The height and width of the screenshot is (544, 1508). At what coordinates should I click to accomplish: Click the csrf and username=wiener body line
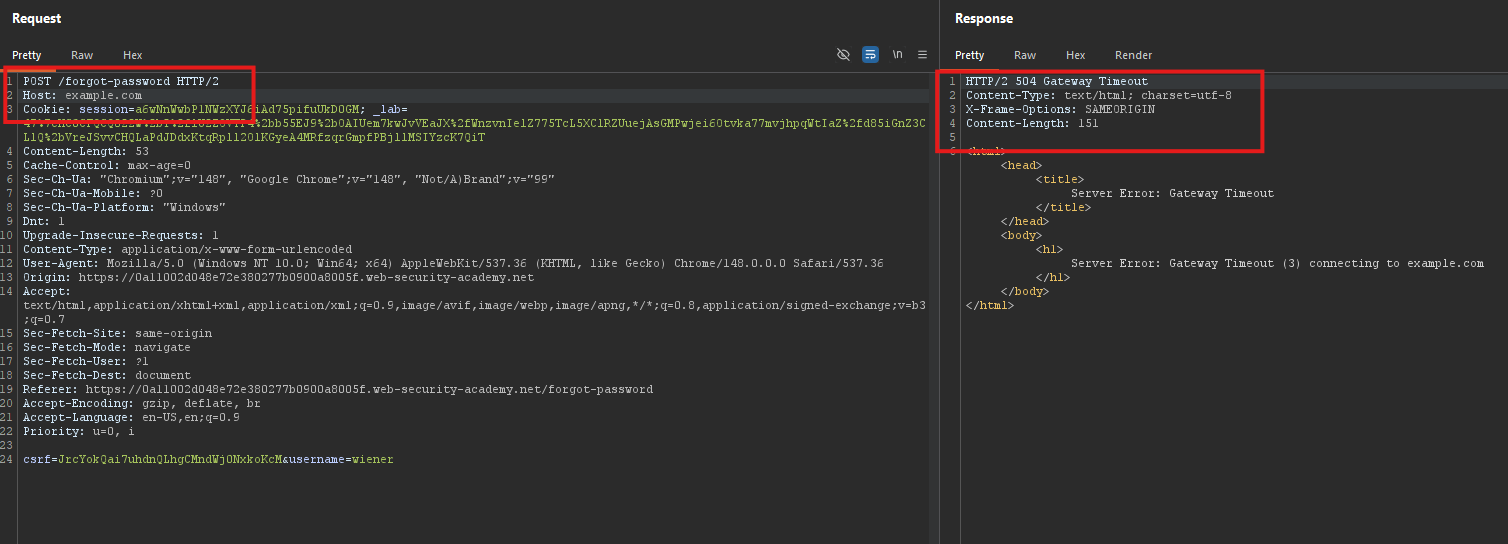point(208,459)
